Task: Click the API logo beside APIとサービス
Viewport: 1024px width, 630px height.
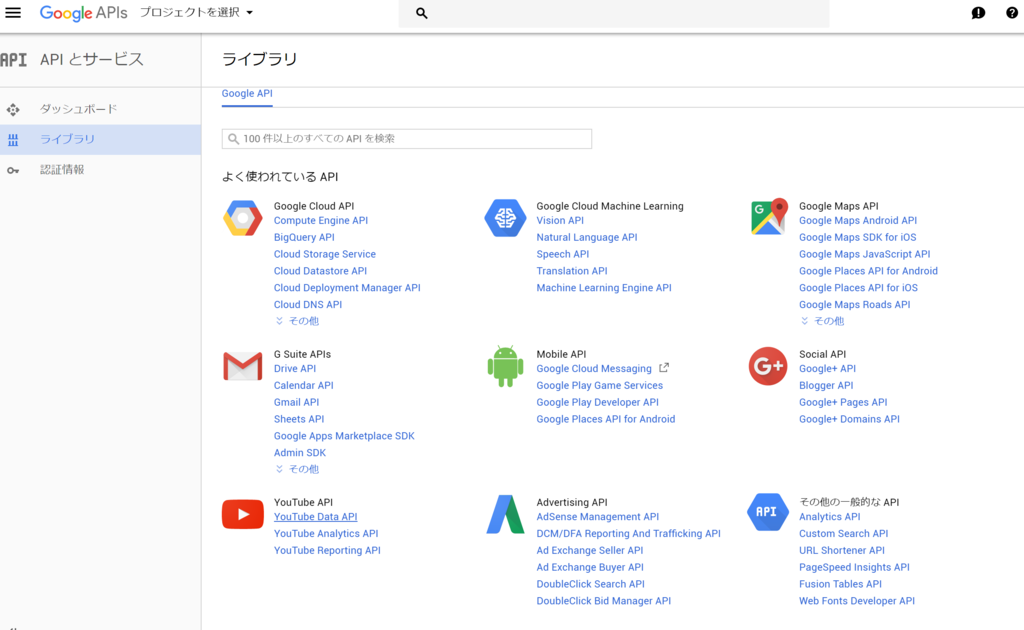Action: pyautogui.click(x=14, y=60)
